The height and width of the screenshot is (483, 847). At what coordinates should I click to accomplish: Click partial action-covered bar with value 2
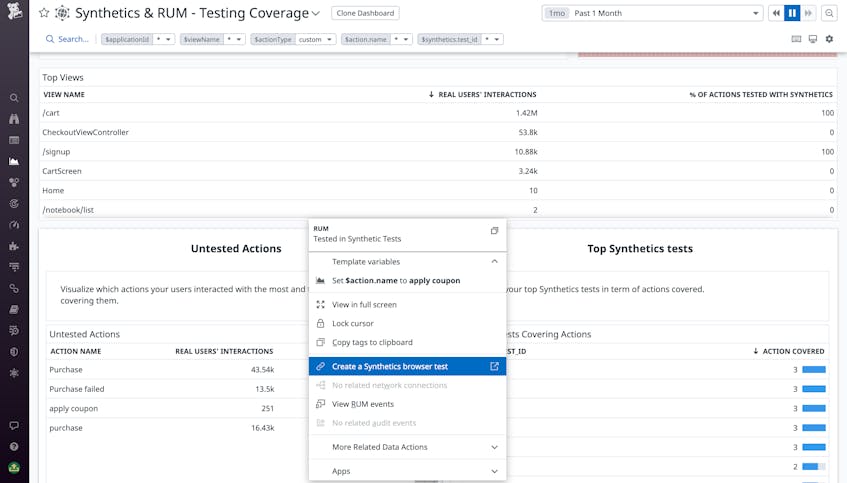coord(814,466)
